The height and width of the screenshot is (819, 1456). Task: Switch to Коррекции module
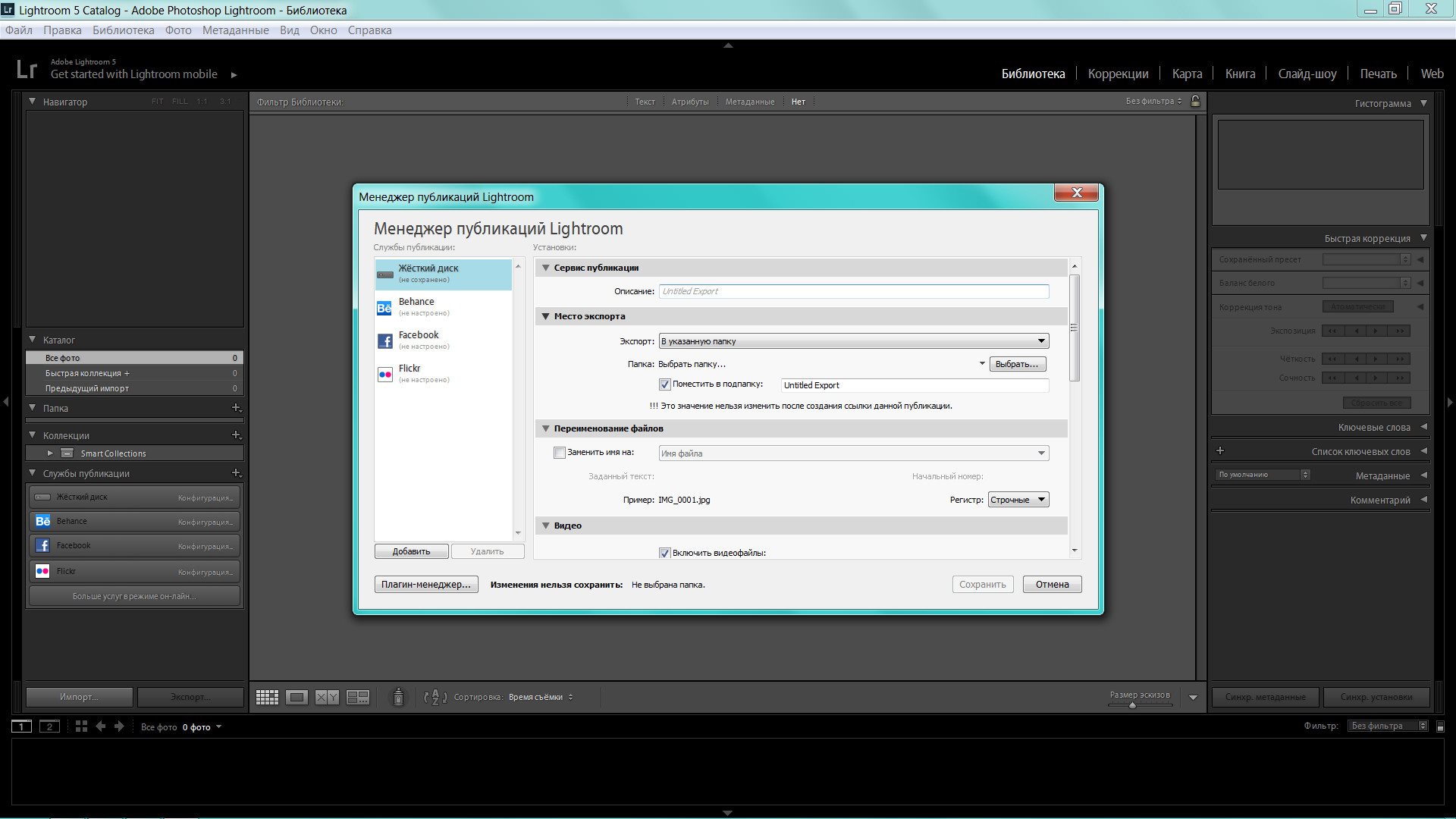tap(1118, 74)
